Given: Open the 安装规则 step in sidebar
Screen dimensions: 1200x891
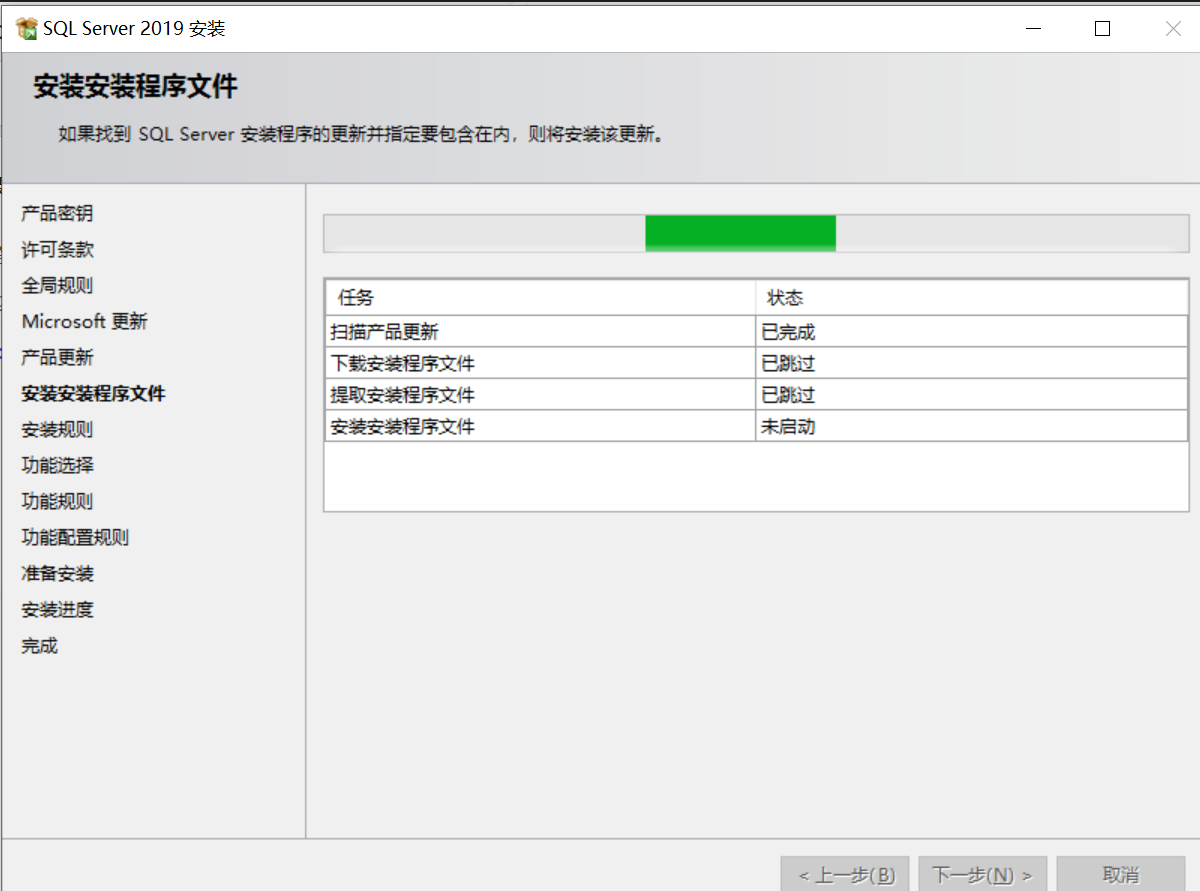Looking at the screenshot, I should pos(57,430).
